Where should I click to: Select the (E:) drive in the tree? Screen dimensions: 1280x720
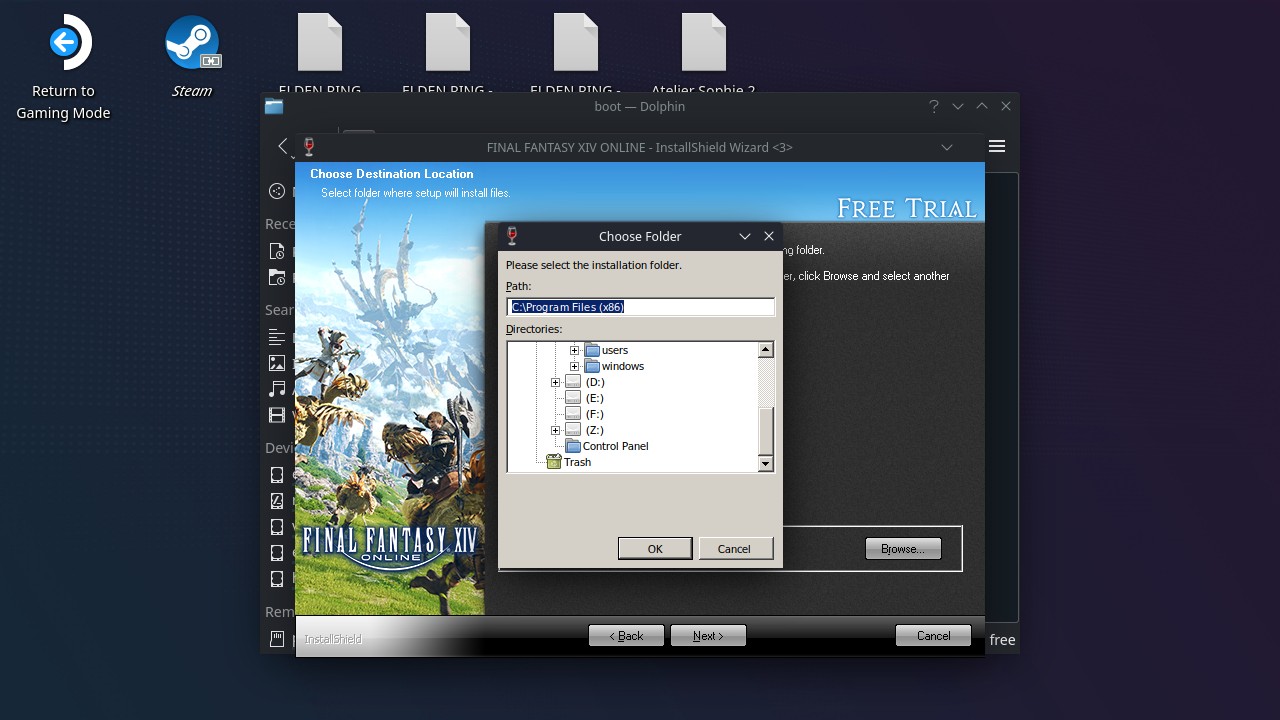[x=594, y=398]
